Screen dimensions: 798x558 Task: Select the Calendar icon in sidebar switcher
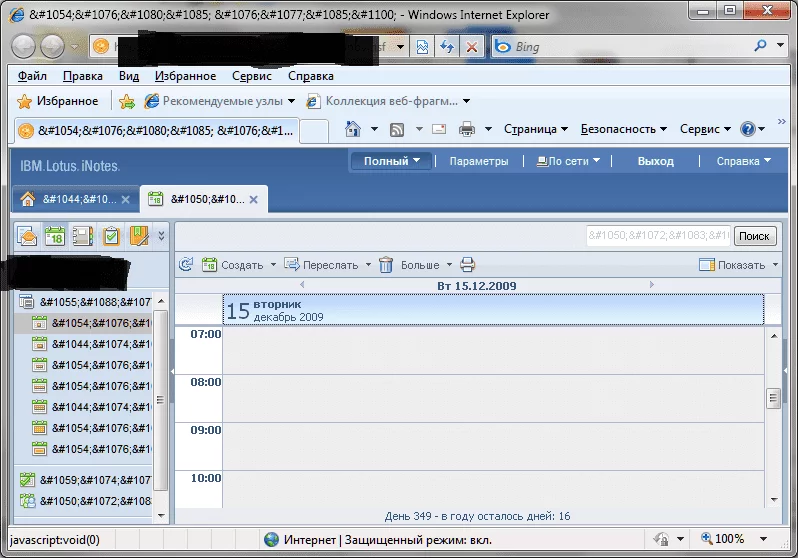click(x=55, y=236)
